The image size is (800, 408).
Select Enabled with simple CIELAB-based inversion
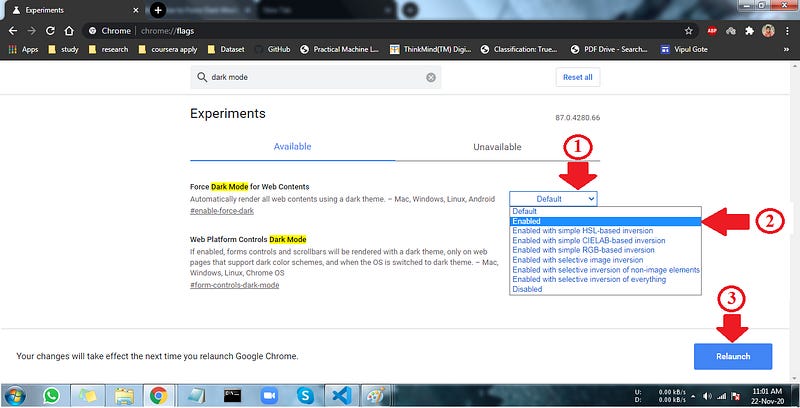pos(605,241)
